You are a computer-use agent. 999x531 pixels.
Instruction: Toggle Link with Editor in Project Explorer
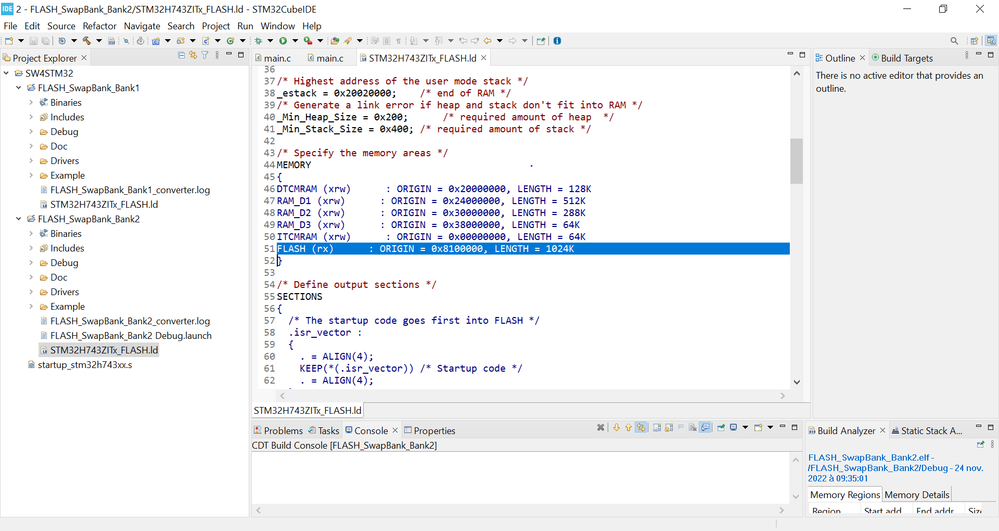point(193,55)
